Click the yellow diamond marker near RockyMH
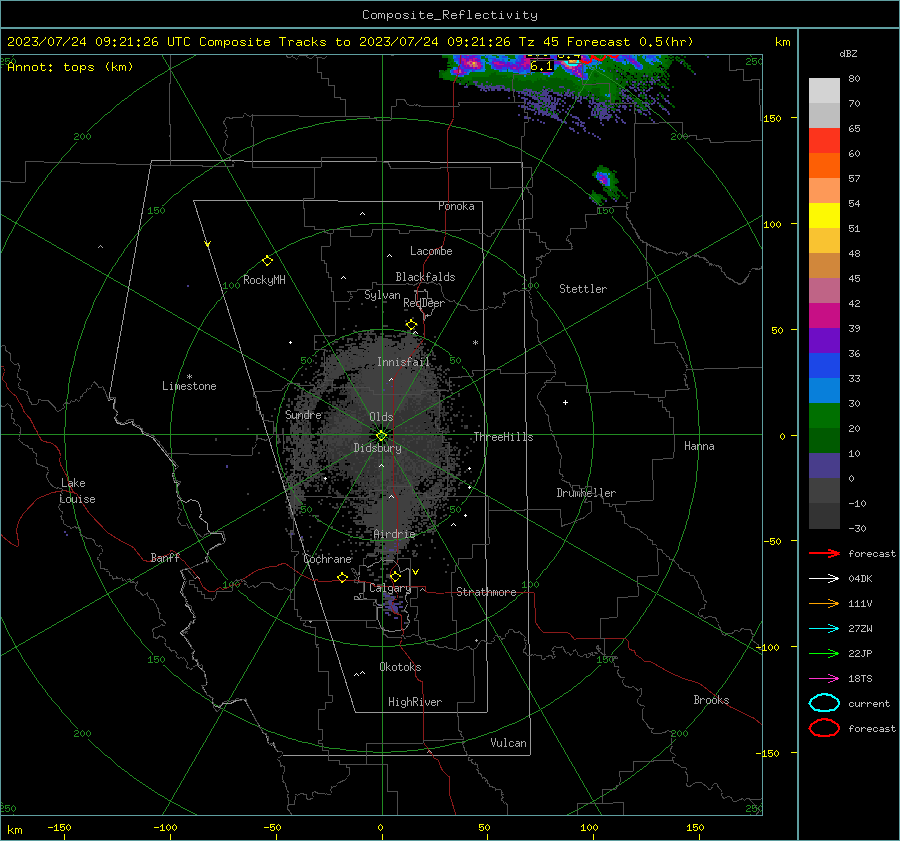The image size is (900, 841). [x=267, y=261]
